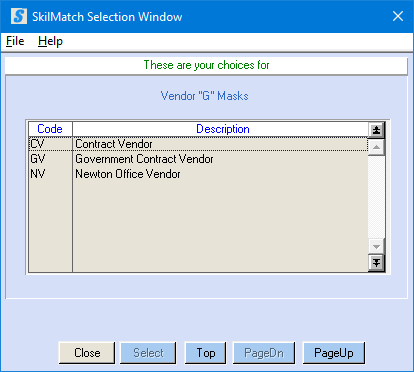Click the Top button
The width and height of the screenshot is (414, 372).
coord(206,353)
